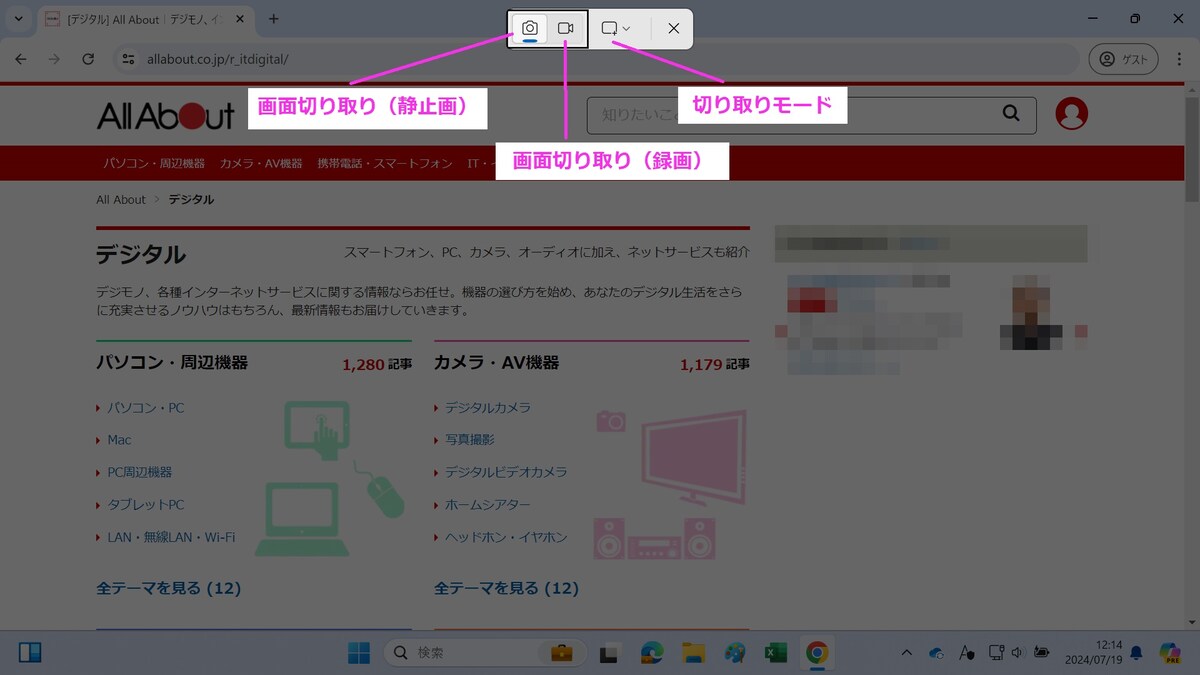Switch to video recording snip mode

click(x=566, y=28)
